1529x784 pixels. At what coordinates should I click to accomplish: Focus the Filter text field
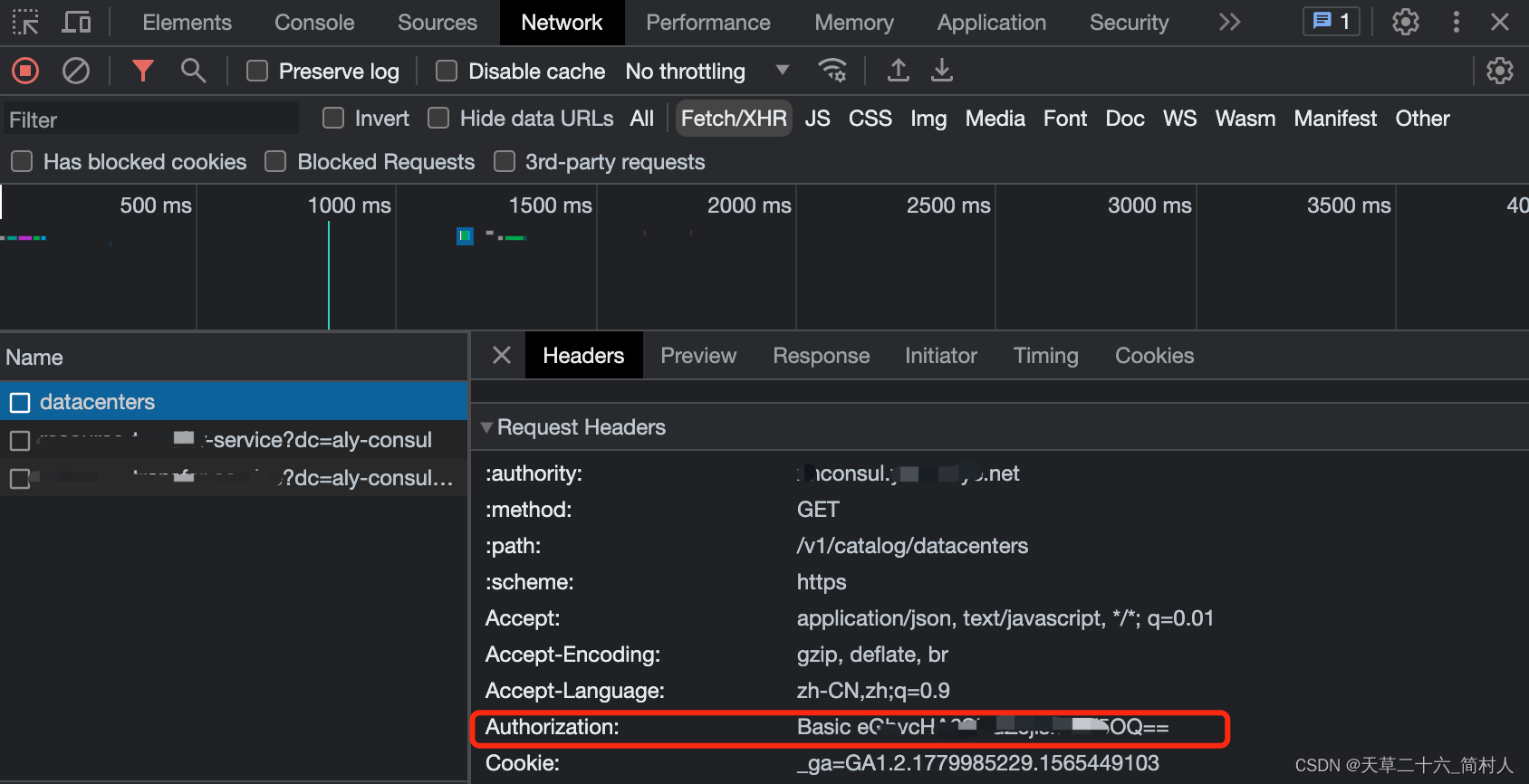pyautogui.click(x=150, y=120)
